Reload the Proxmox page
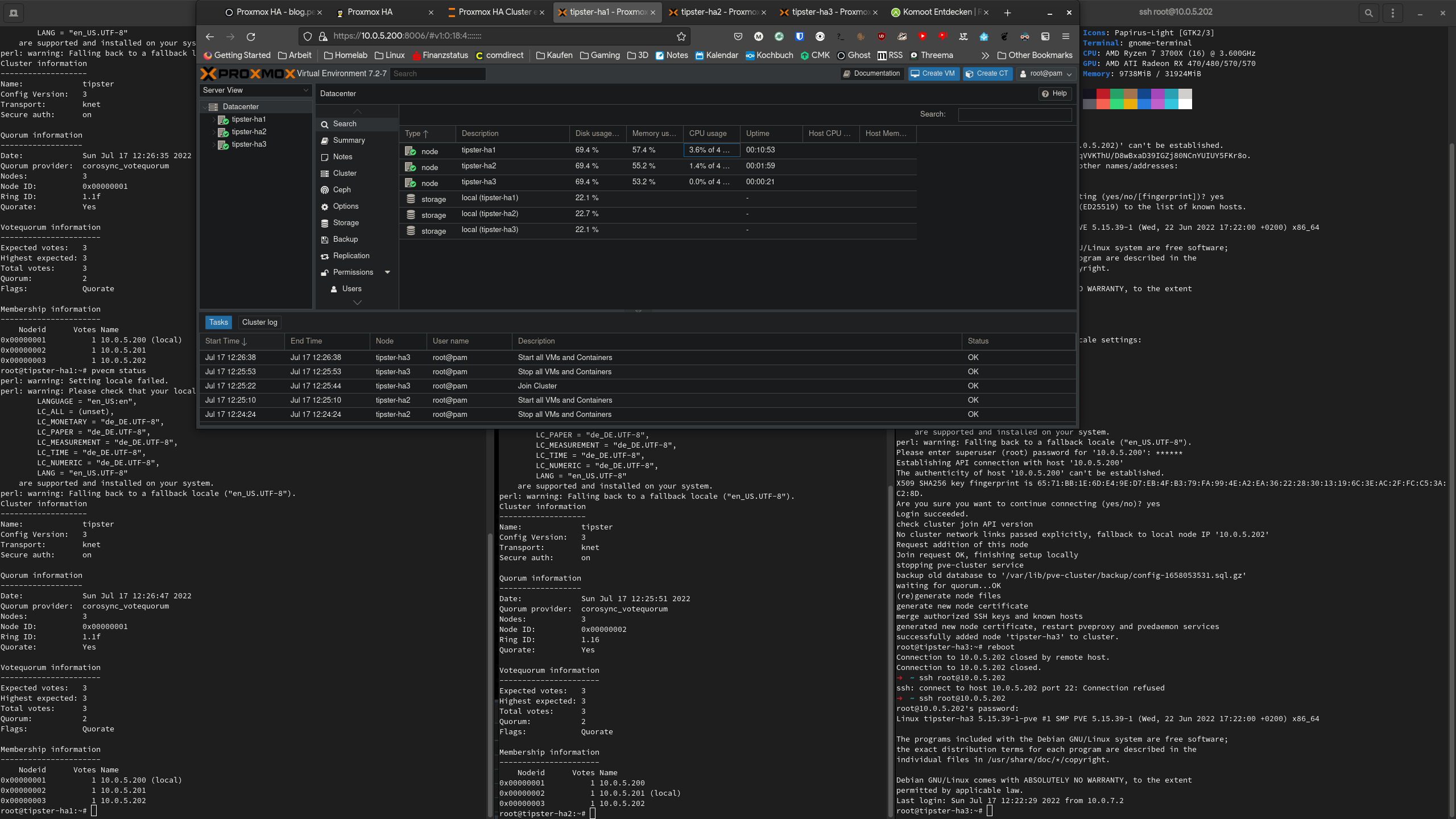Viewport: 1456px width, 819px height. coord(251,36)
